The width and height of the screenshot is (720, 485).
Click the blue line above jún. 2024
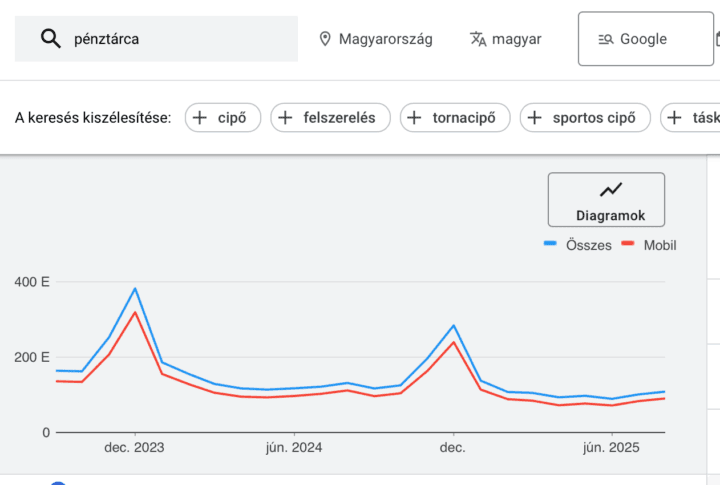coord(294,388)
